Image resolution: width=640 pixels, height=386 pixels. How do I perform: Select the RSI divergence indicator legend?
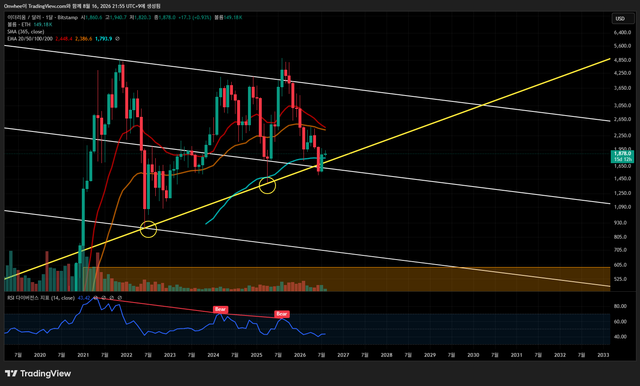coord(41,298)
